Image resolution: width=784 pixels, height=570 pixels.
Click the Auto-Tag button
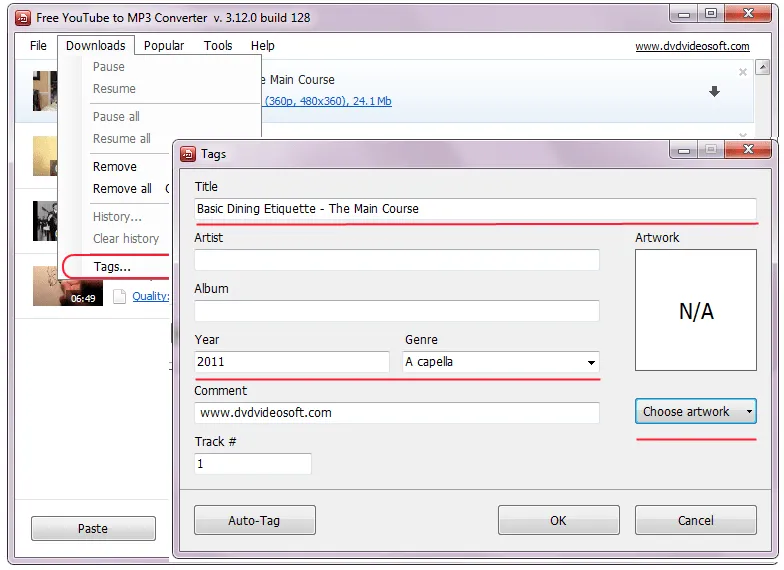click(x=254, y=520)
